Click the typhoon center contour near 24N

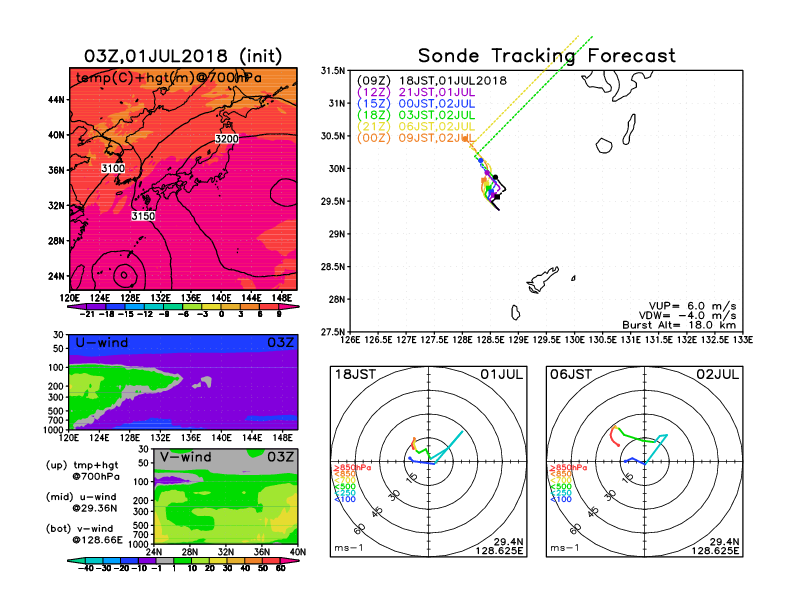124,275
